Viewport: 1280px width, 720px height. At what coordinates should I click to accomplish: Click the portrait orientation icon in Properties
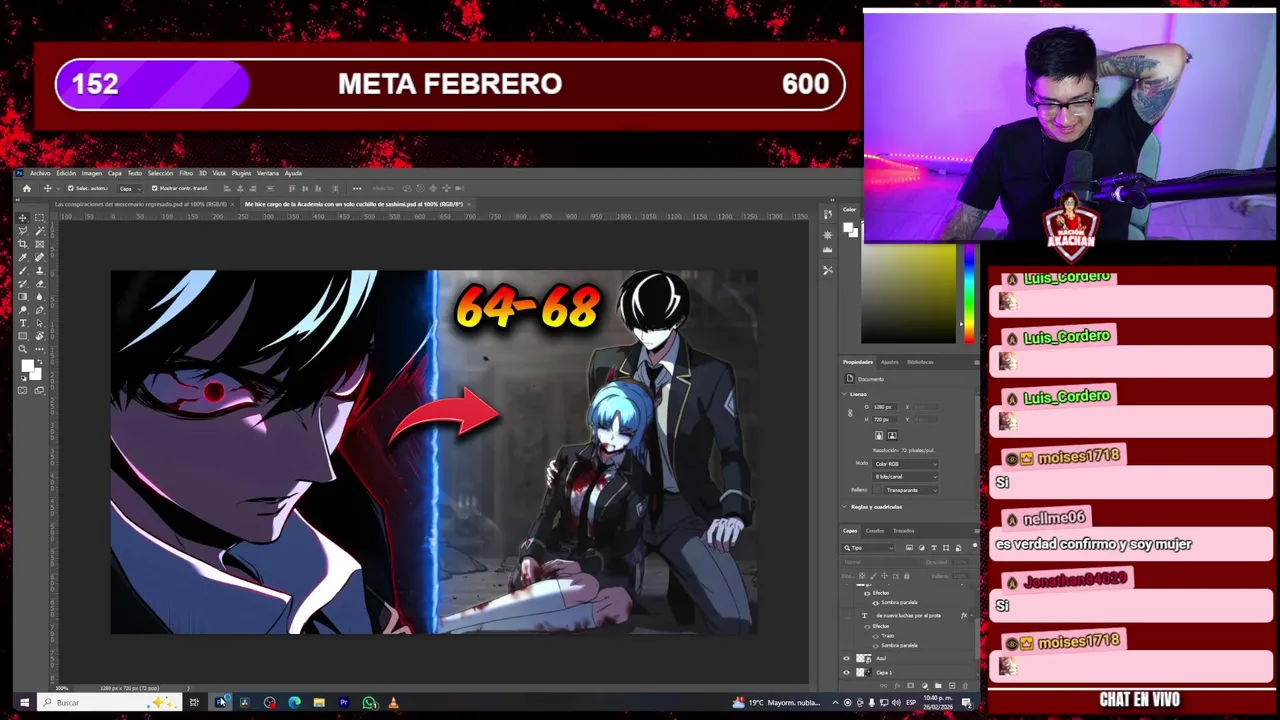pos(879,435)
